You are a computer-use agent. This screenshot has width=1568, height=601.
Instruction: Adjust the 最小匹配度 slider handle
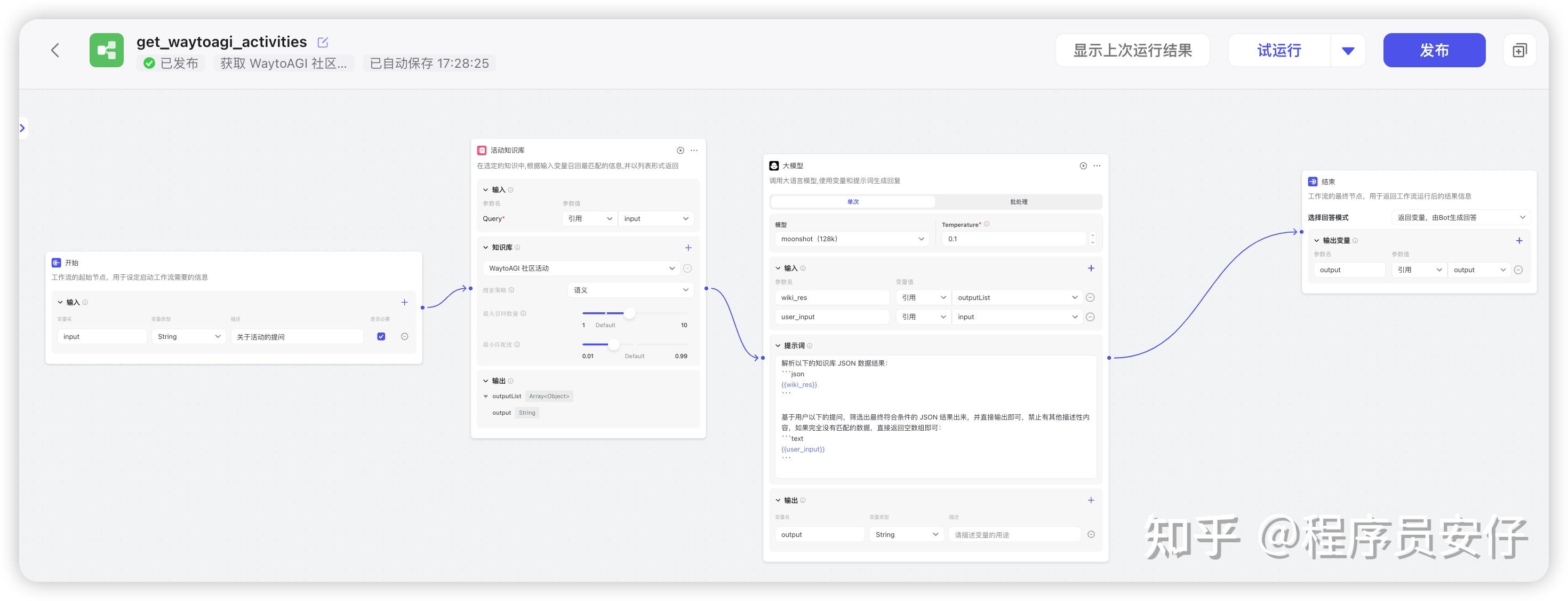(613, 345)
